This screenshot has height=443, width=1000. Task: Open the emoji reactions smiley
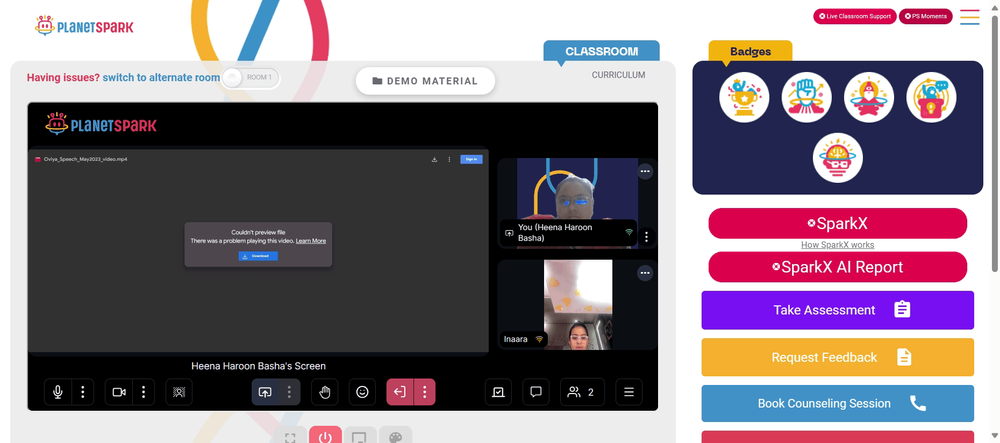[x=362, y=392]
